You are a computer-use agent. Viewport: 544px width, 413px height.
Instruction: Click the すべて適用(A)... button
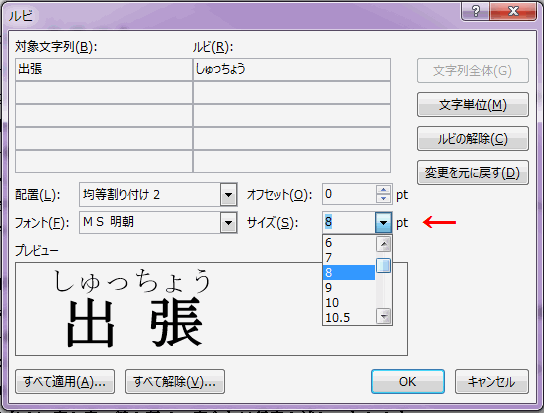coord(65,382)
